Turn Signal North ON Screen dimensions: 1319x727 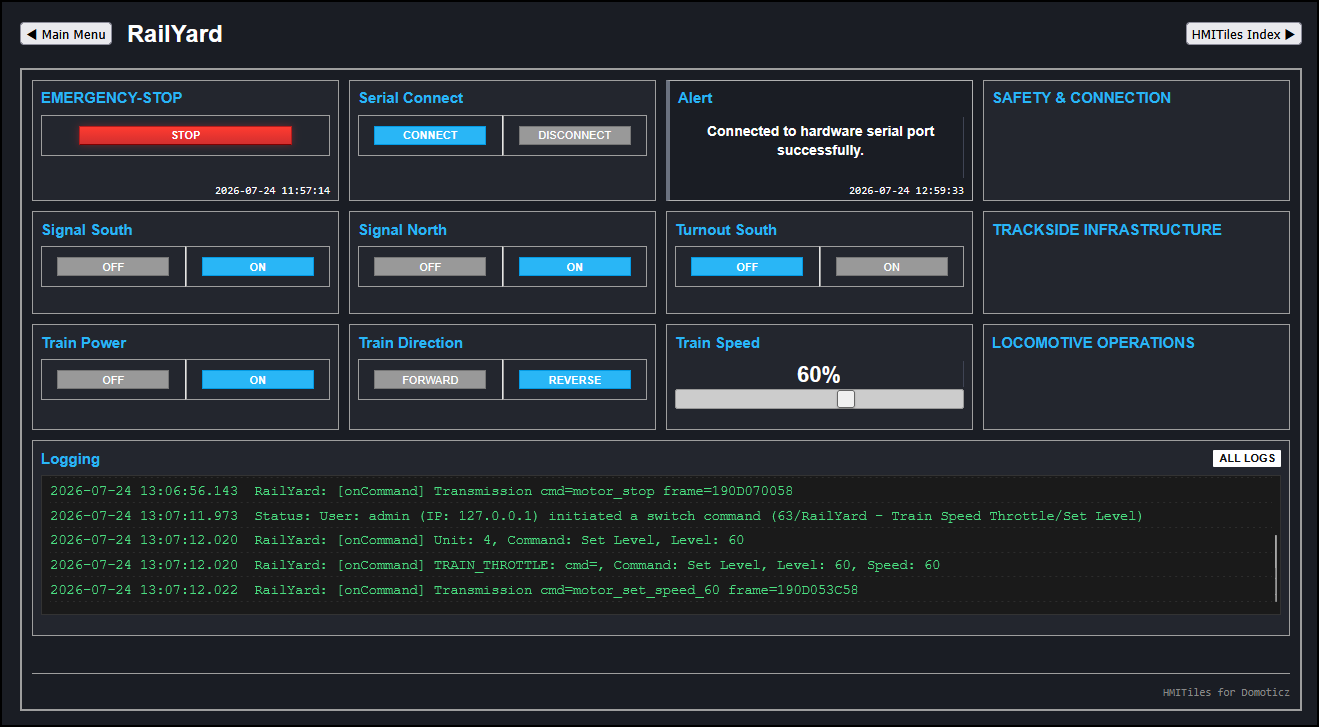pyautogui.click(x=575, y=267)
